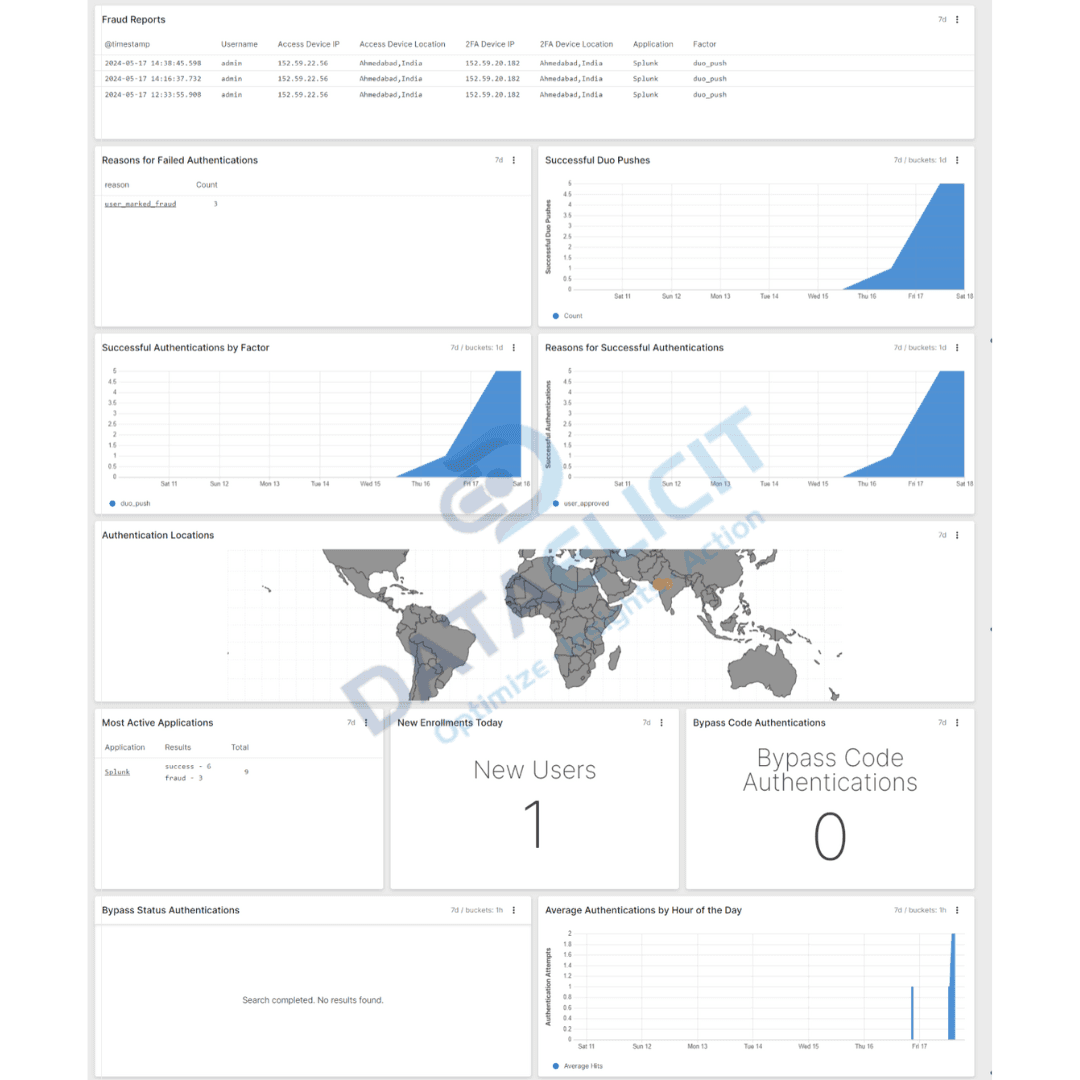Click the user_marked_fraud reason link

(x=139, y=203)
